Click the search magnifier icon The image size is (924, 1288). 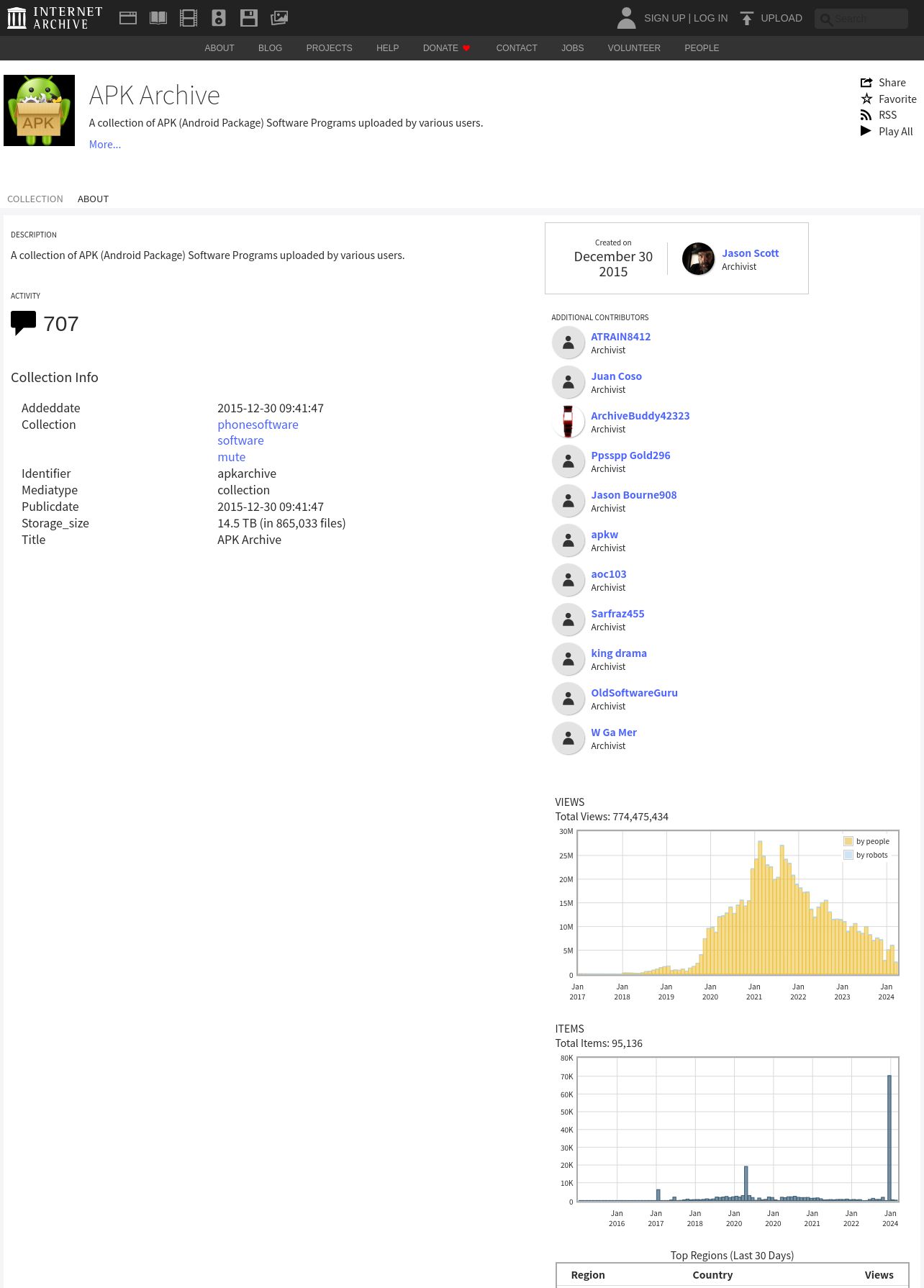826,19
